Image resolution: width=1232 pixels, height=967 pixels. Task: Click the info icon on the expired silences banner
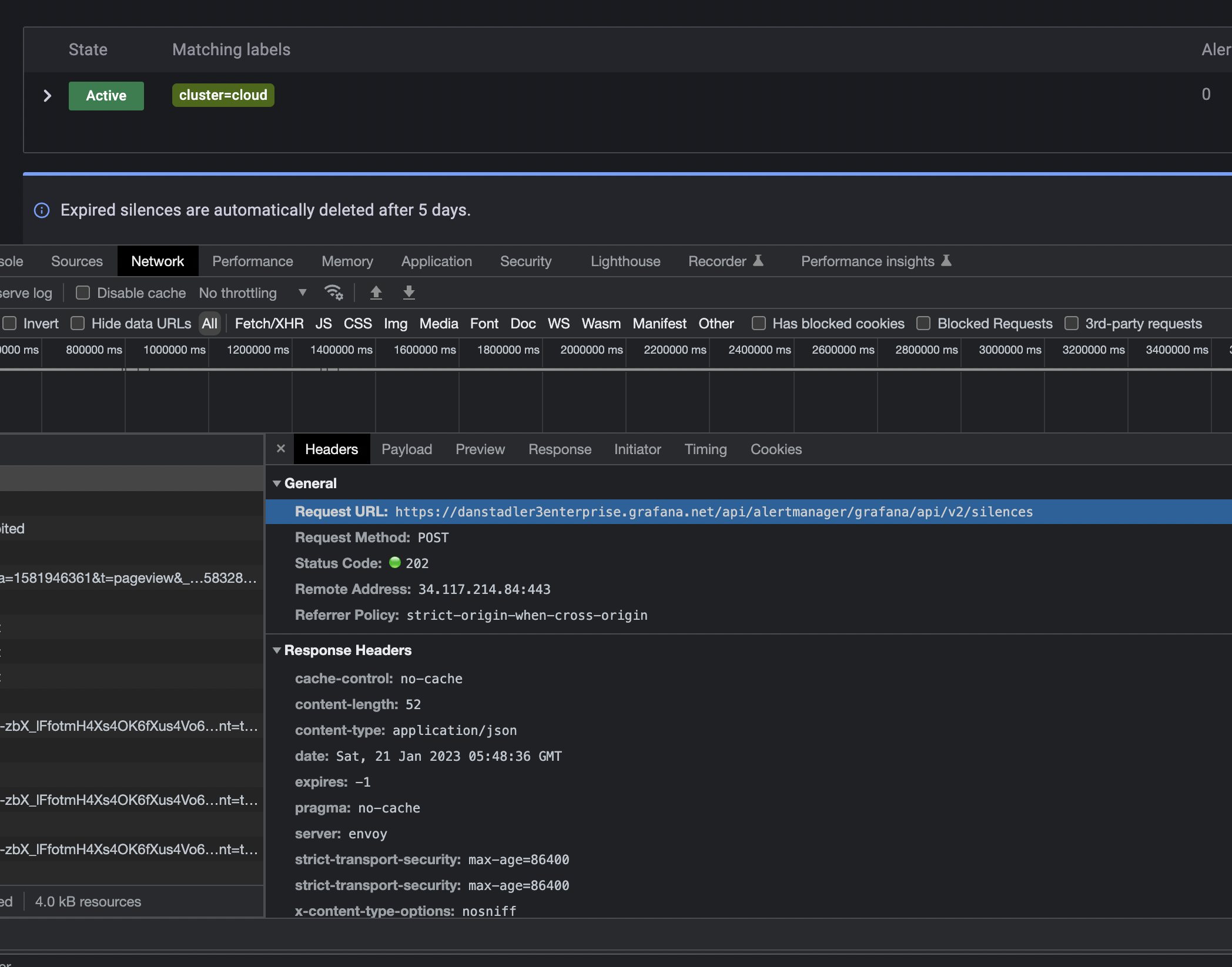[x=42, y=210]
